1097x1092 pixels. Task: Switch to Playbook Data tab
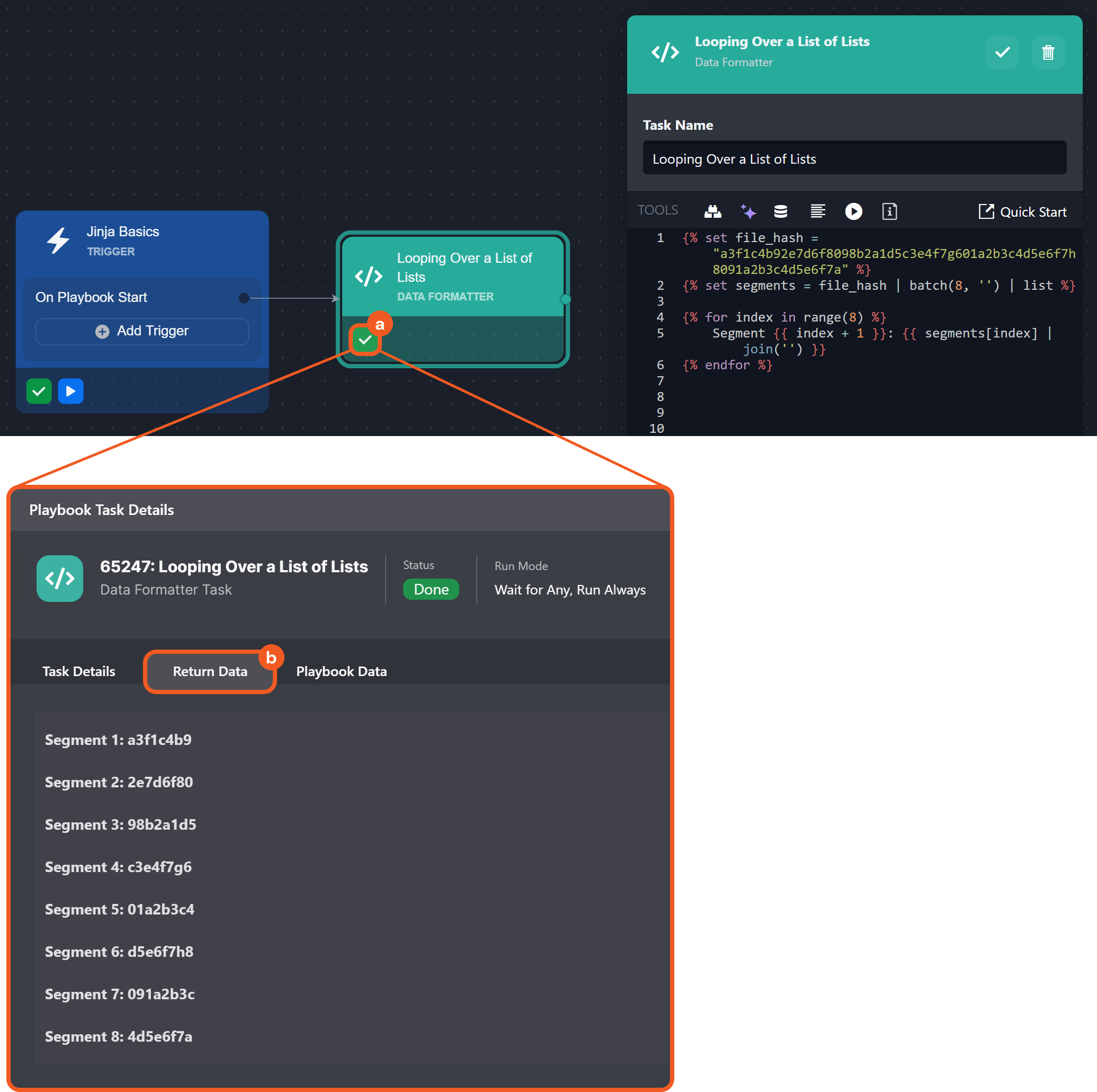coord(341,671)
